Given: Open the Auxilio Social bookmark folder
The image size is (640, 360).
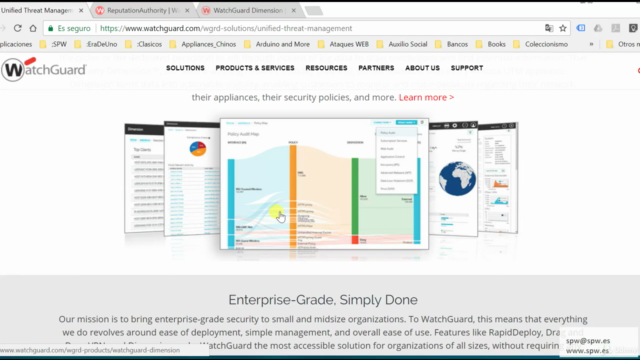Looking at the screenshot, I should [x=402, y=44].
